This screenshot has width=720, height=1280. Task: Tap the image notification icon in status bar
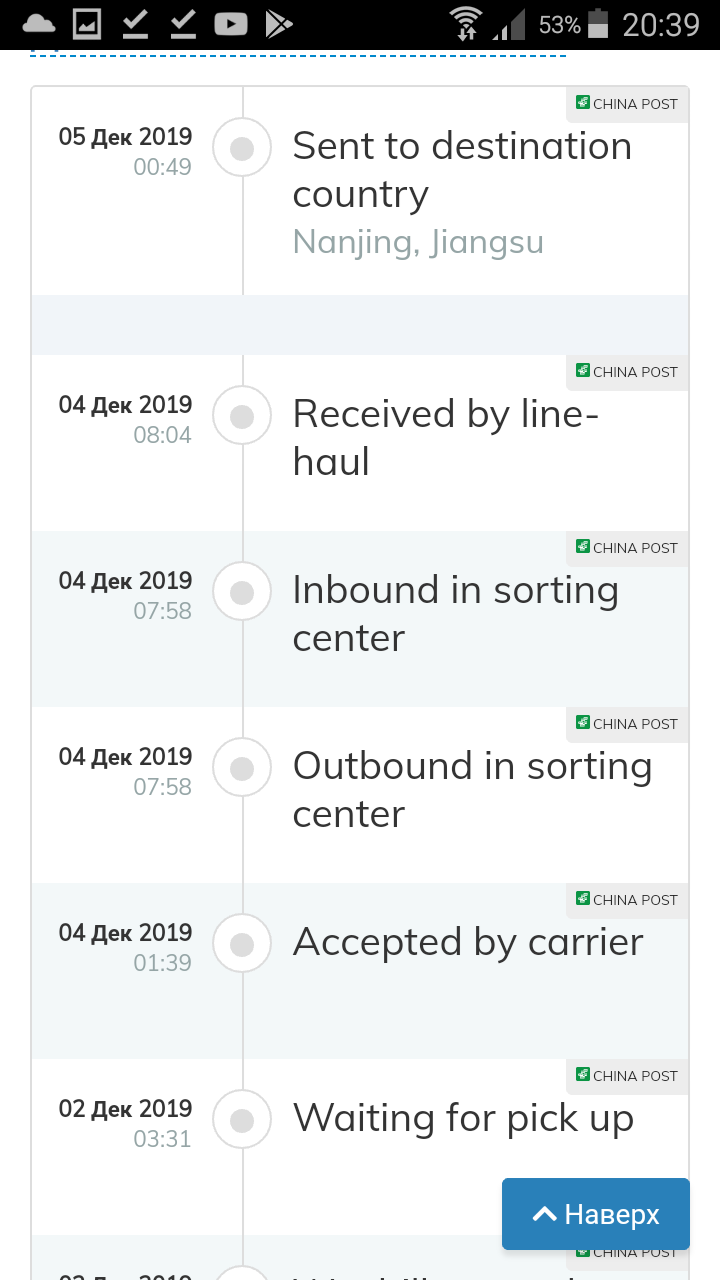87,24
